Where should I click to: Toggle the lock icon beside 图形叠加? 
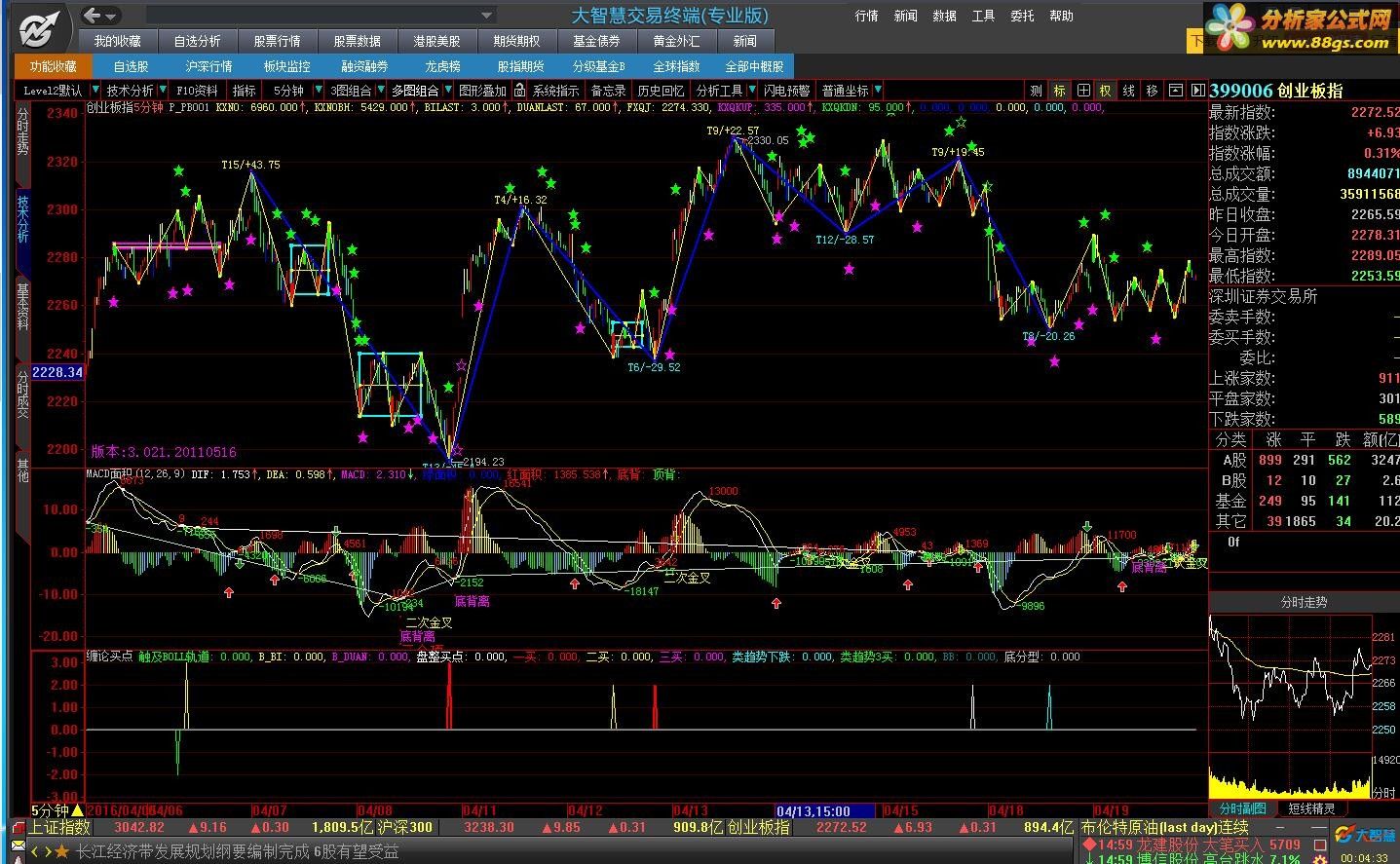[519, 91]
